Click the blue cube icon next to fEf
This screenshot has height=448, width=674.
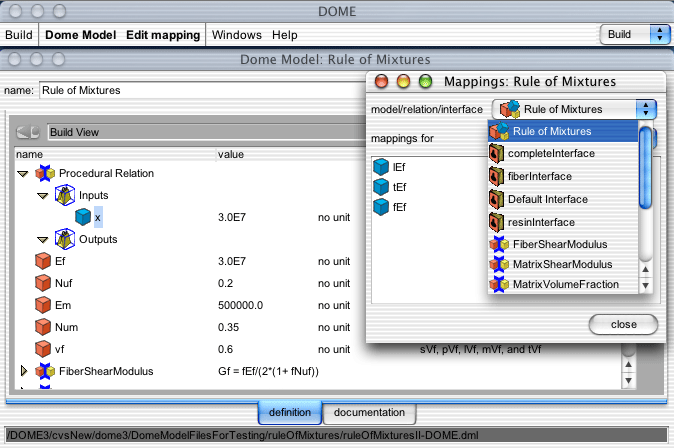tap(381, 207)
